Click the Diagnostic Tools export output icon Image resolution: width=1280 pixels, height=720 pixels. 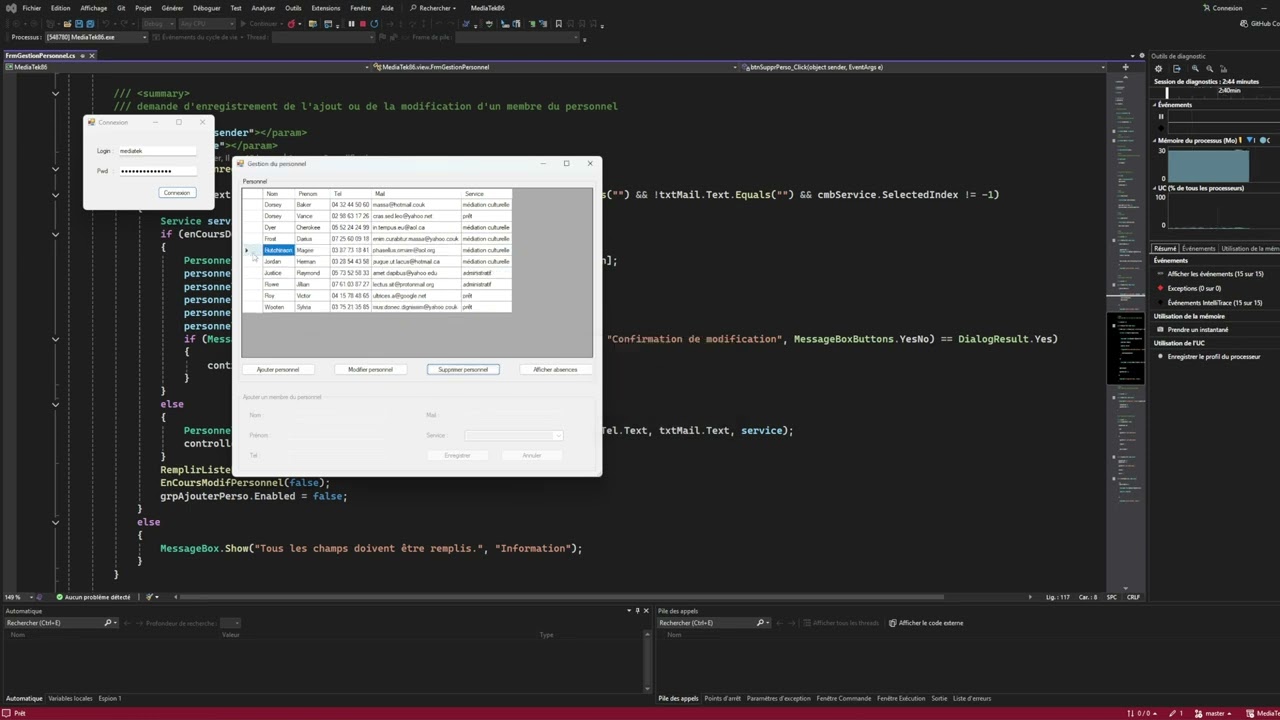1177,69
